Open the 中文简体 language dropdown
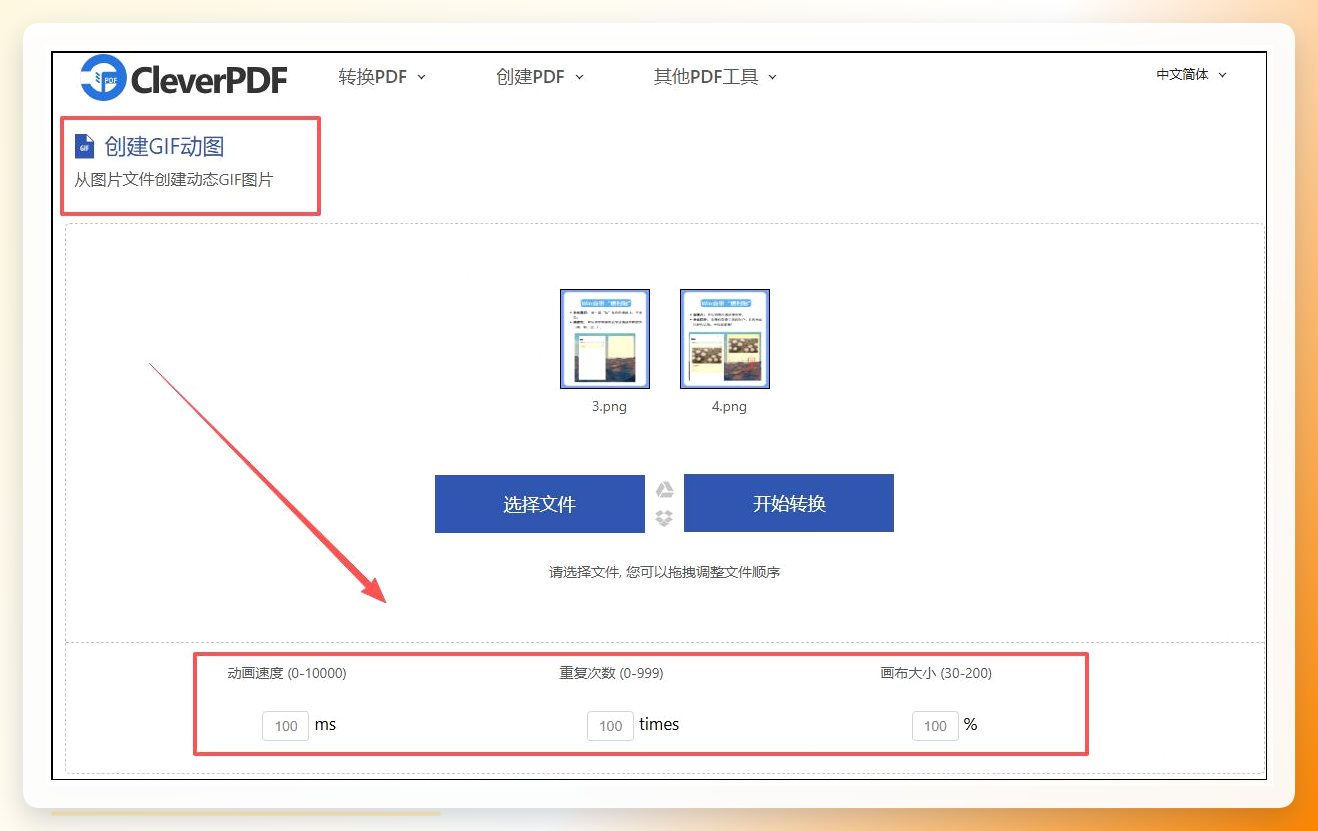The height and width of the screenshot is (831, 1318). pos(1191,74)
